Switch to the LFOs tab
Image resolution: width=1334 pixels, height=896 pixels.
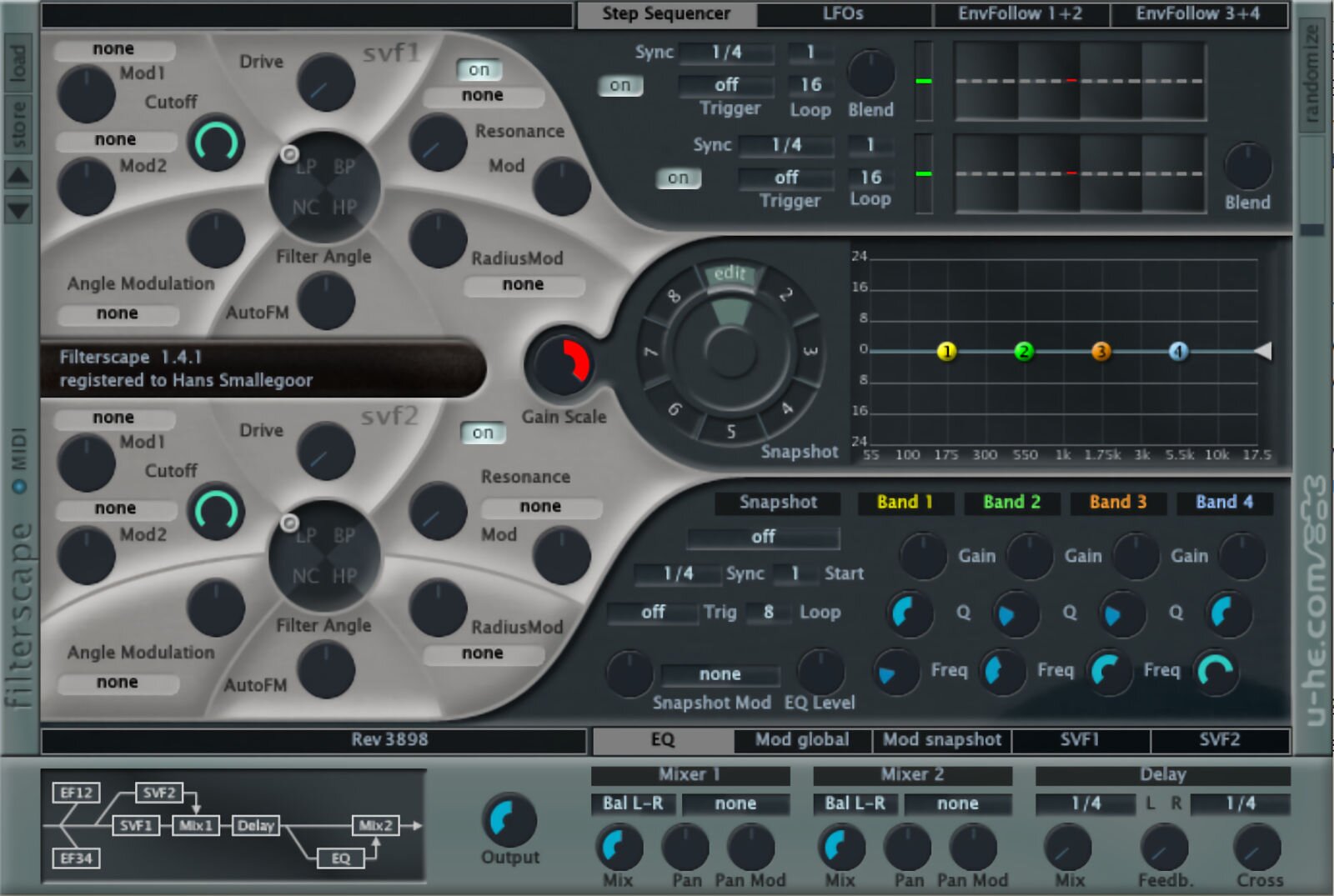(843, 14)
